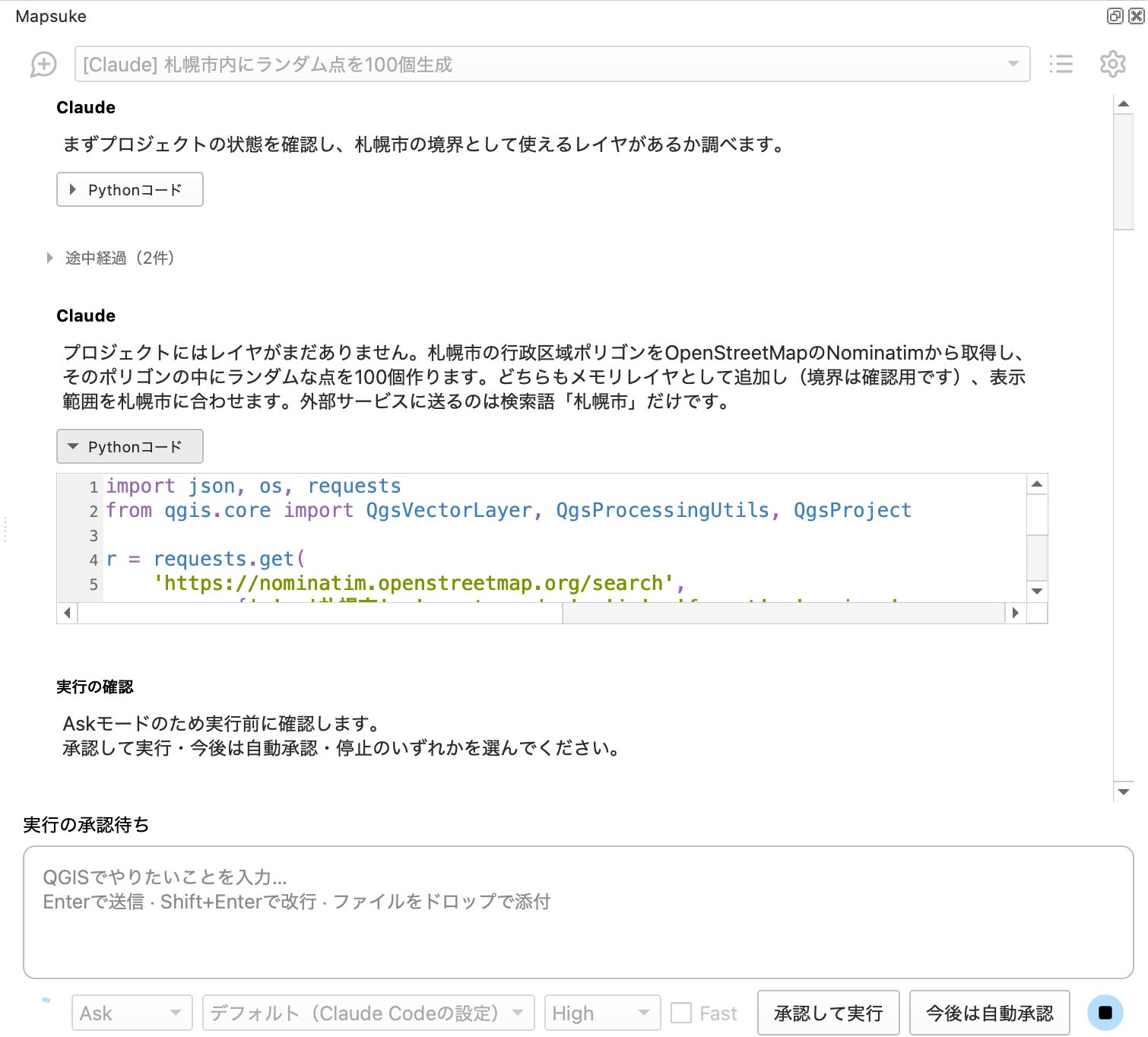The width and height of the screenshot is (1148, 1037).
Task: Focus the QGIS prompt input field
Action: [x=579, y=912]
